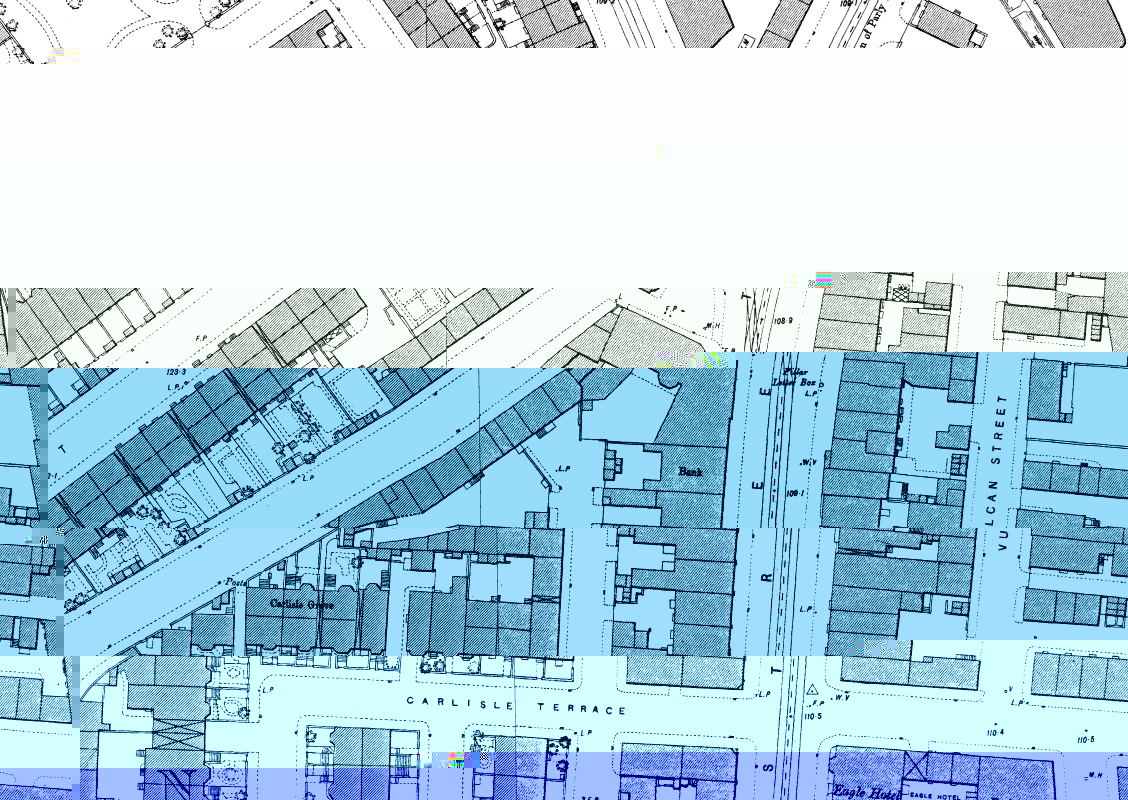
Task: Click the "Pillar Letter Box" annotation
Action: [x=796, y=377]
